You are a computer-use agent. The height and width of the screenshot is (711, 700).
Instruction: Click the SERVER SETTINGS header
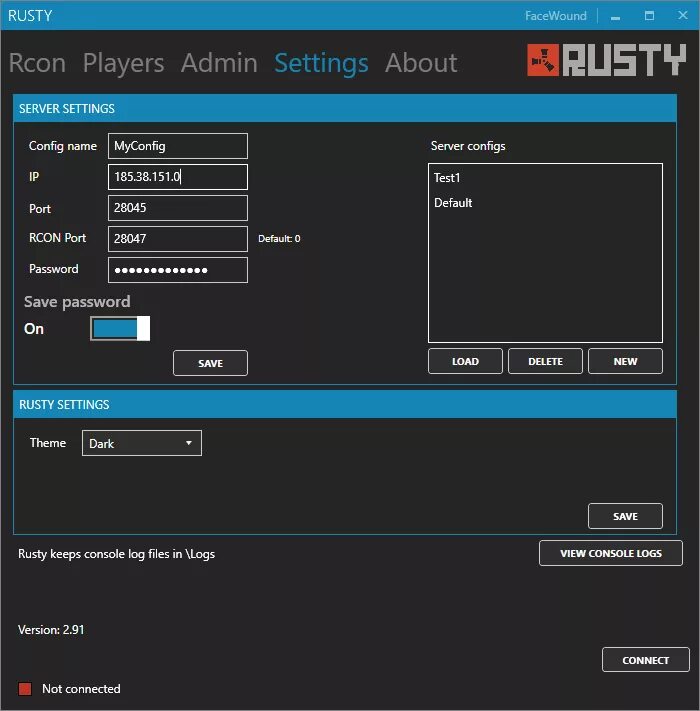[345, 109]
